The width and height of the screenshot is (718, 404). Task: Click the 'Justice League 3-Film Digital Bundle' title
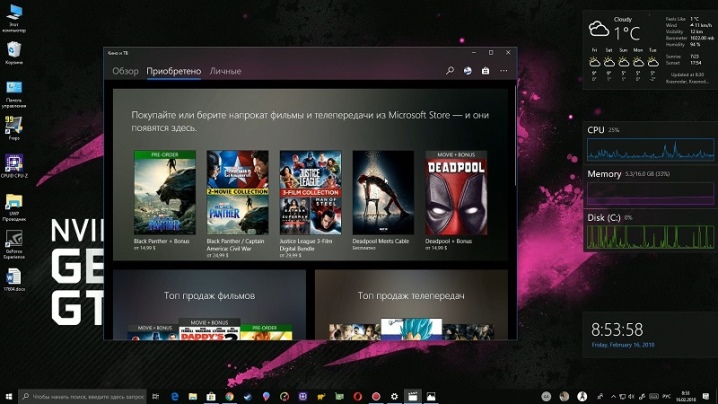click(x=306, y=245)
